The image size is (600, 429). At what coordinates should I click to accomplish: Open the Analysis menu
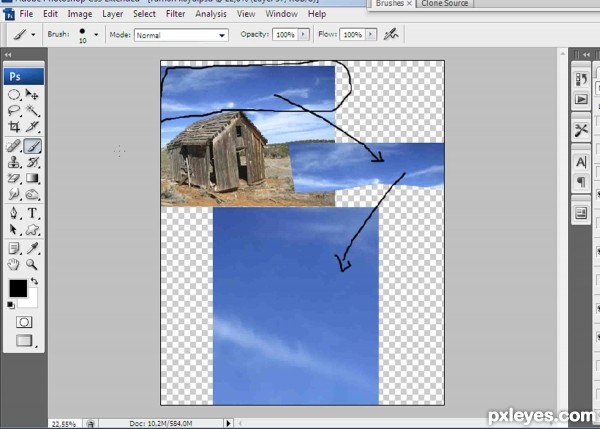click(x=211, y=14)
